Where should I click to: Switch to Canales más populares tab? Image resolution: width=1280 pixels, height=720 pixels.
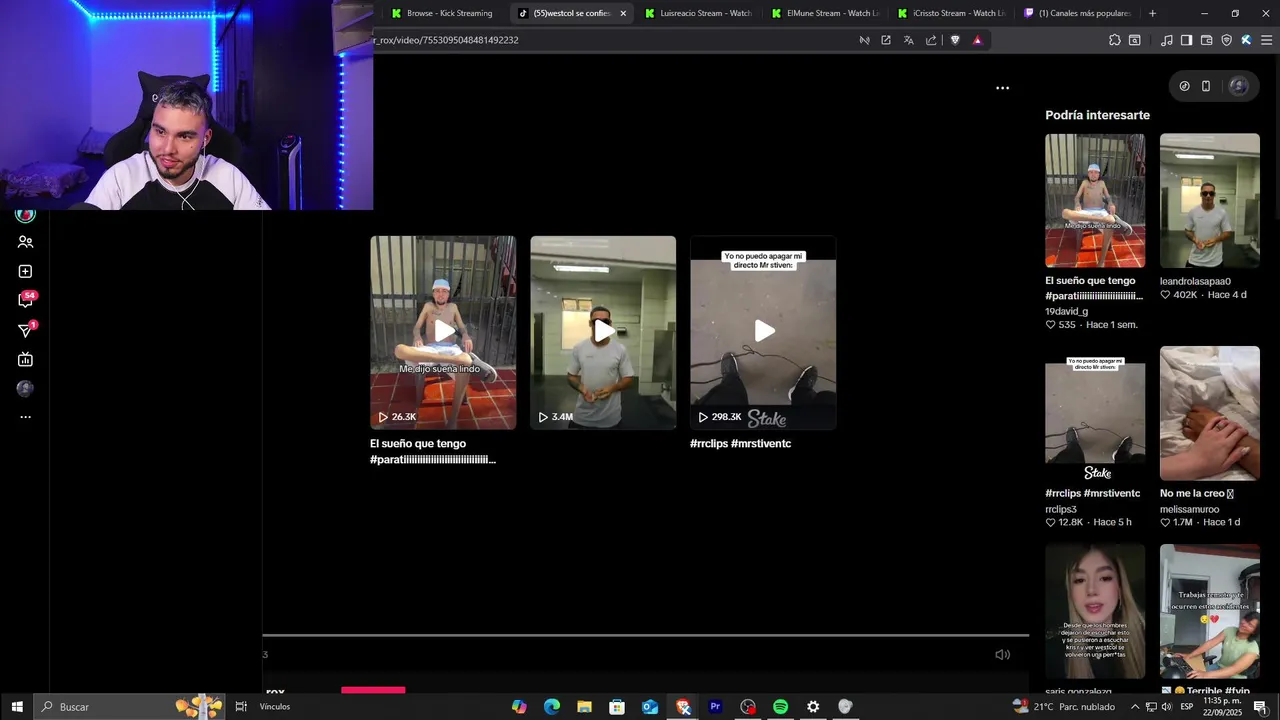point(1077,13)
